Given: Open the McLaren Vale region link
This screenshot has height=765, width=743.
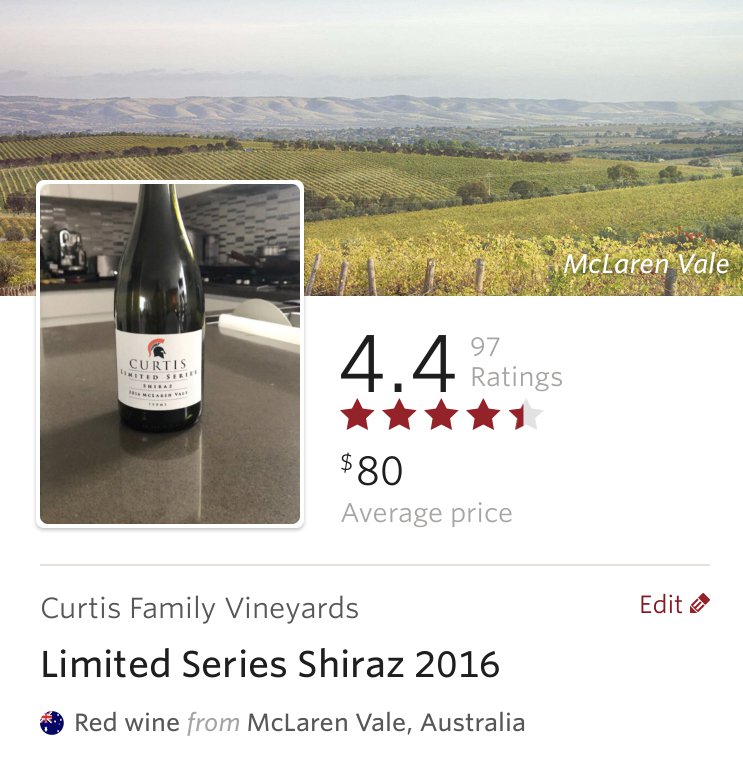Looking at the screenshot, I should [x=326, y=723].
